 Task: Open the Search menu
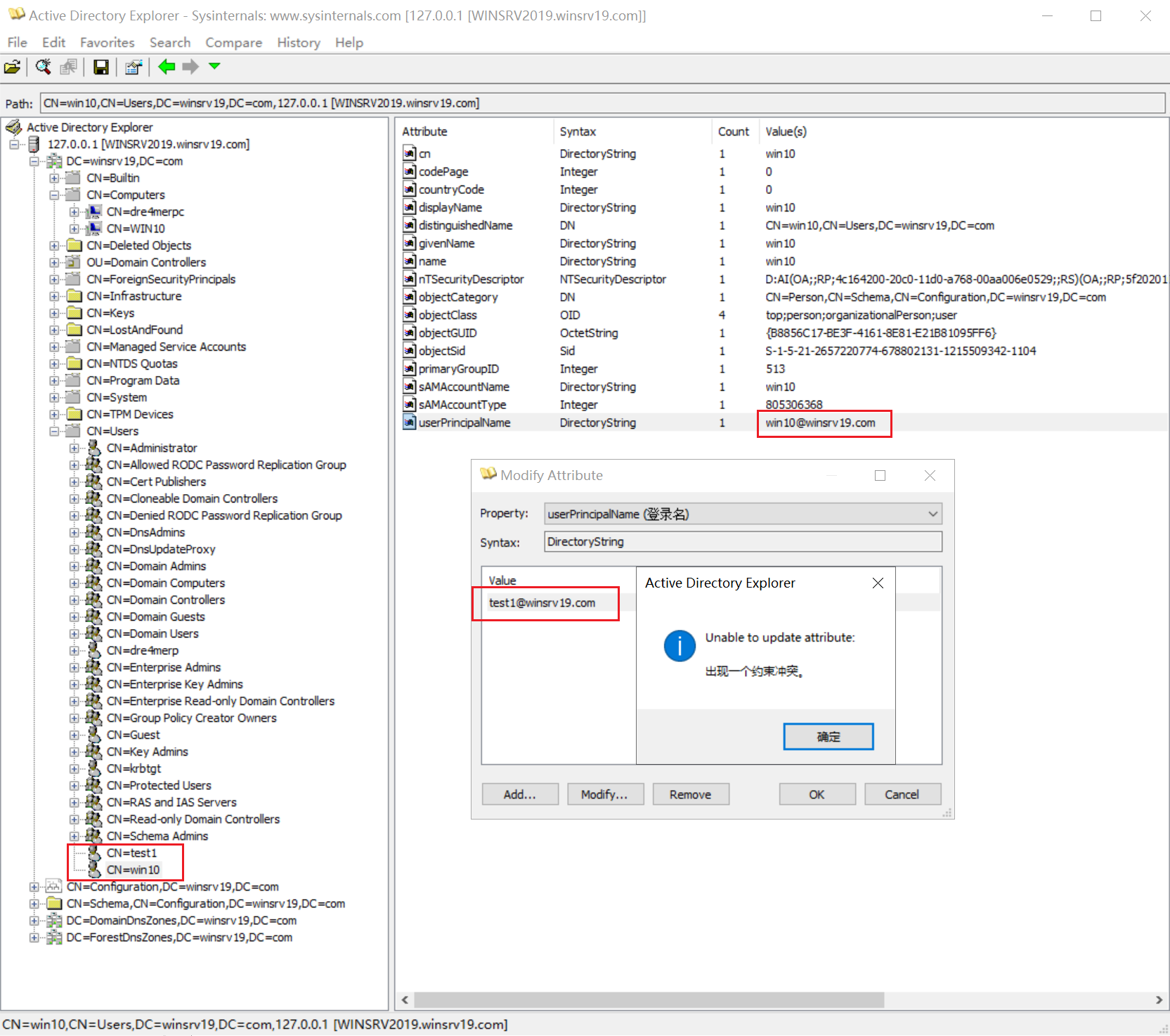170,42
